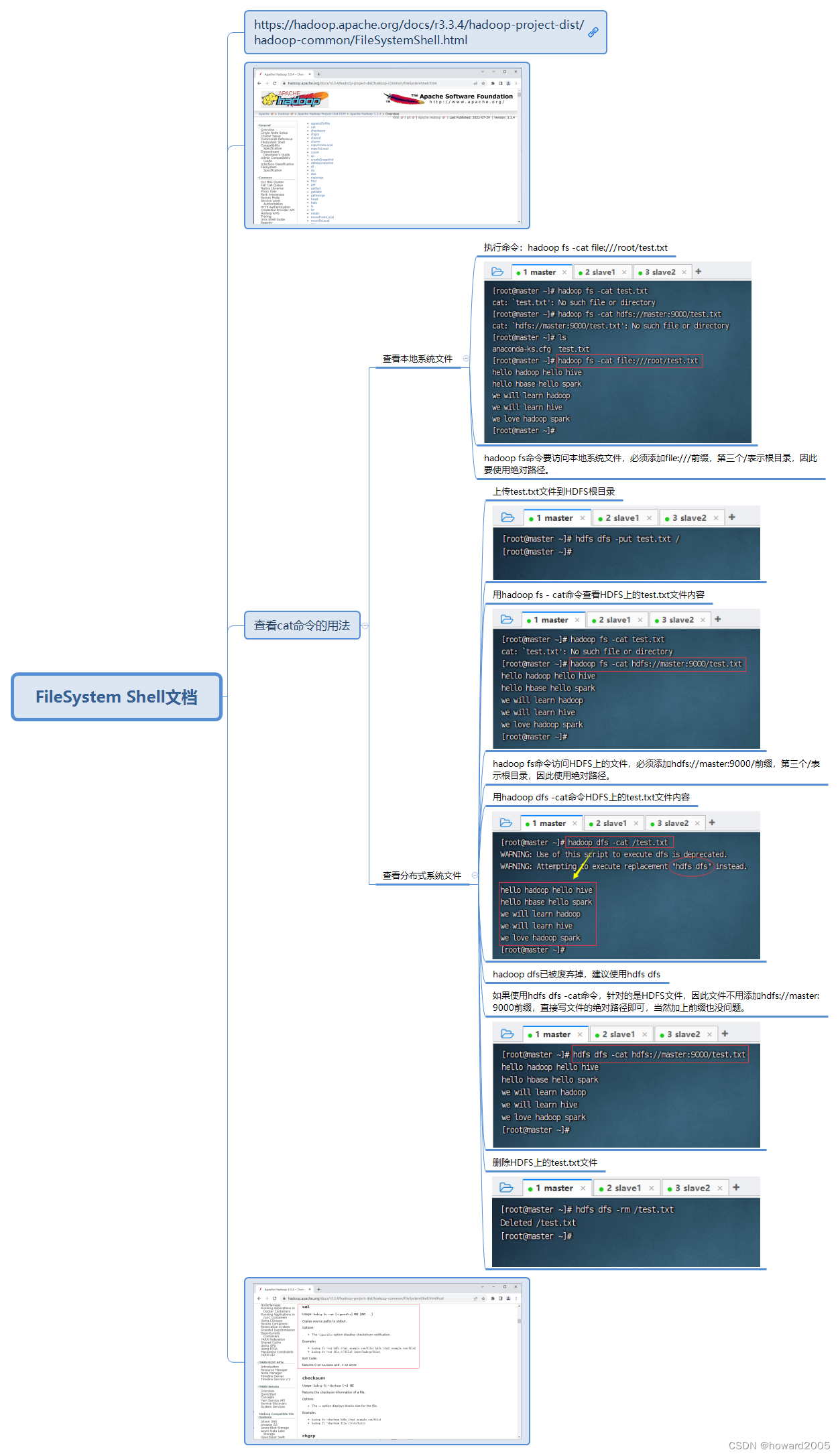Select the FileSystem Shell文档 root node
840x1456 pixels.
(x=117, y=696)
